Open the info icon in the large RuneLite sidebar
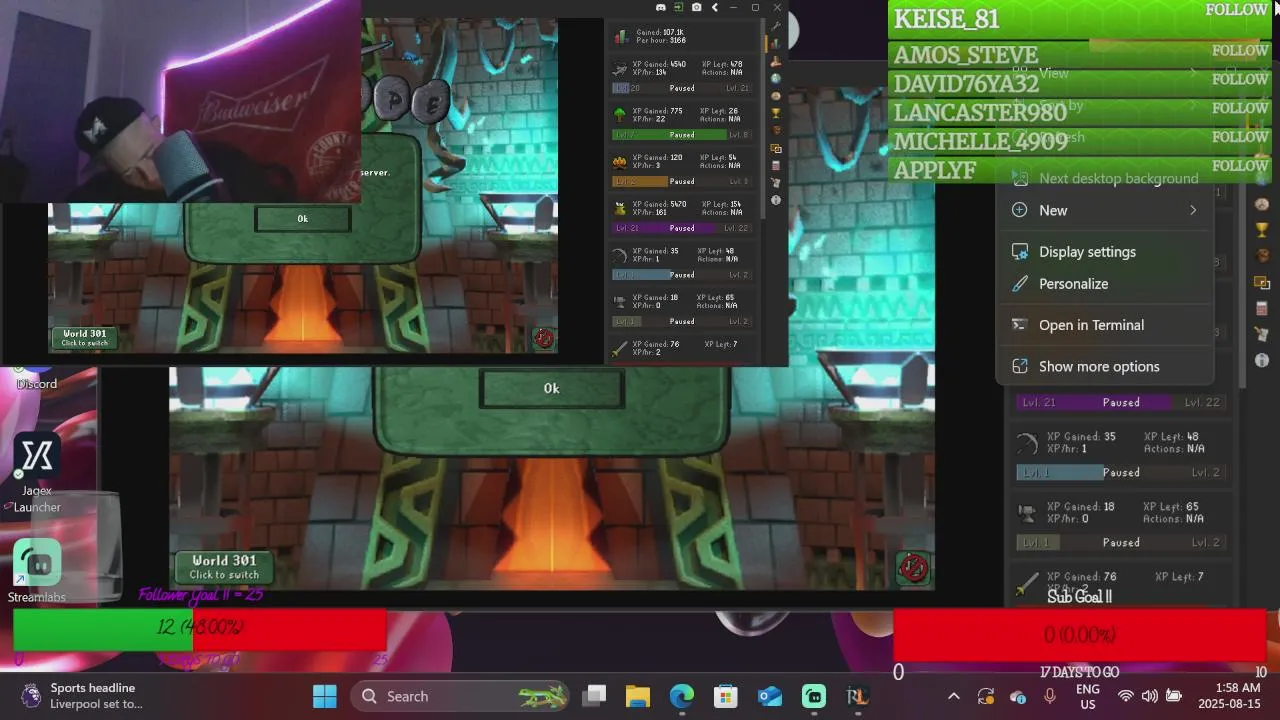 click(1262, 360)
